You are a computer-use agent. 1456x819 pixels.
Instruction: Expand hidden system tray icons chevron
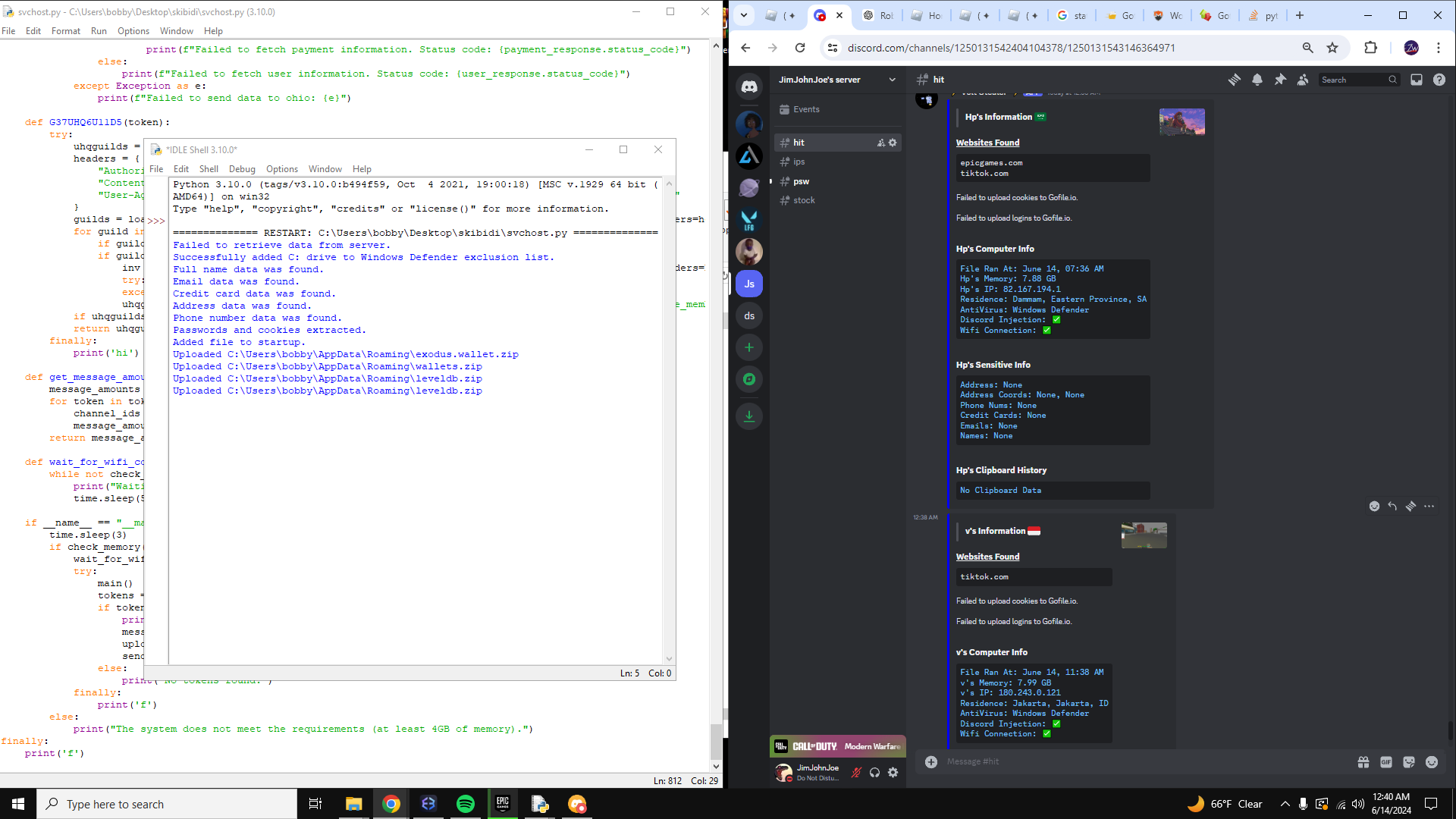[1285, 804]
